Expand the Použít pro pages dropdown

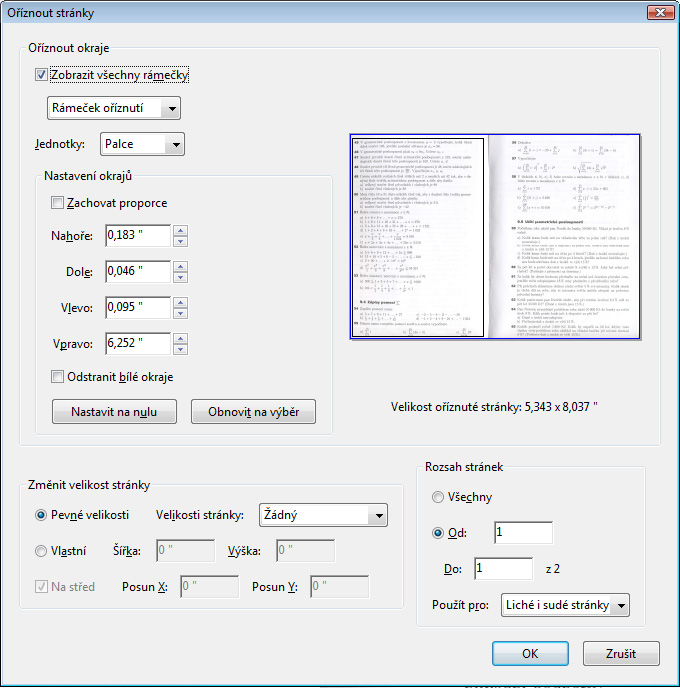(580, 605)
